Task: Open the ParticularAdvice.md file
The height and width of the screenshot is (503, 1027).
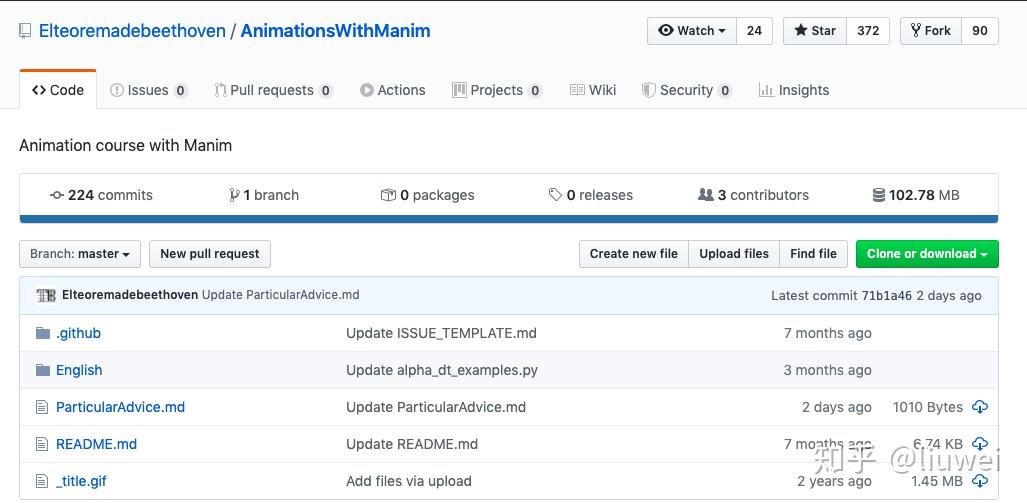Action: (121, 407)
